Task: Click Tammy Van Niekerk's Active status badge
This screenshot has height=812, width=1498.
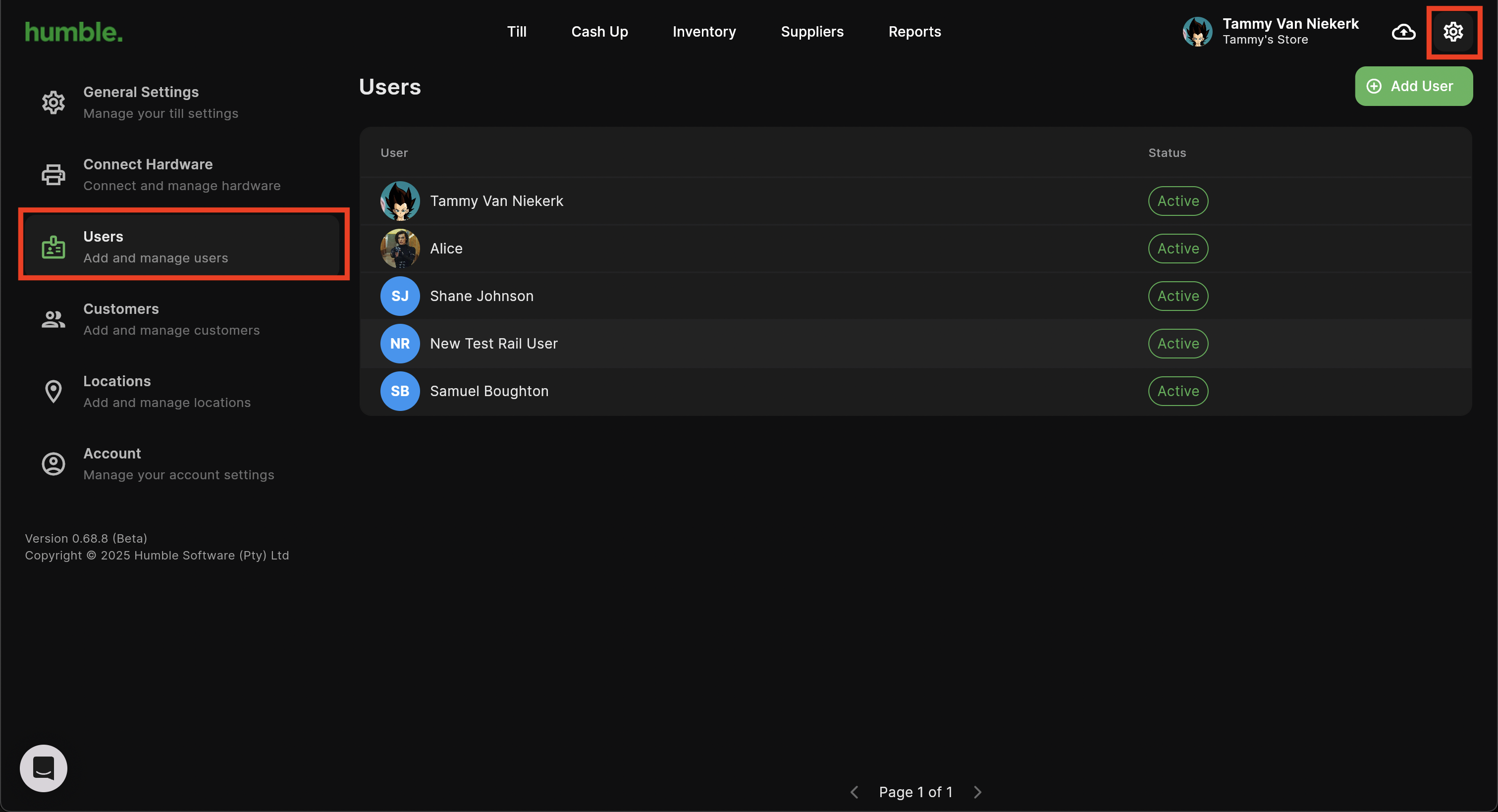Action: [x=1178, y=201]
